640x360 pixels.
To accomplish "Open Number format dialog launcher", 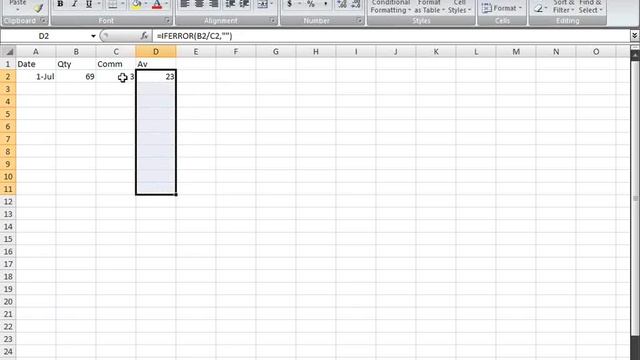I will coord(360,20).
